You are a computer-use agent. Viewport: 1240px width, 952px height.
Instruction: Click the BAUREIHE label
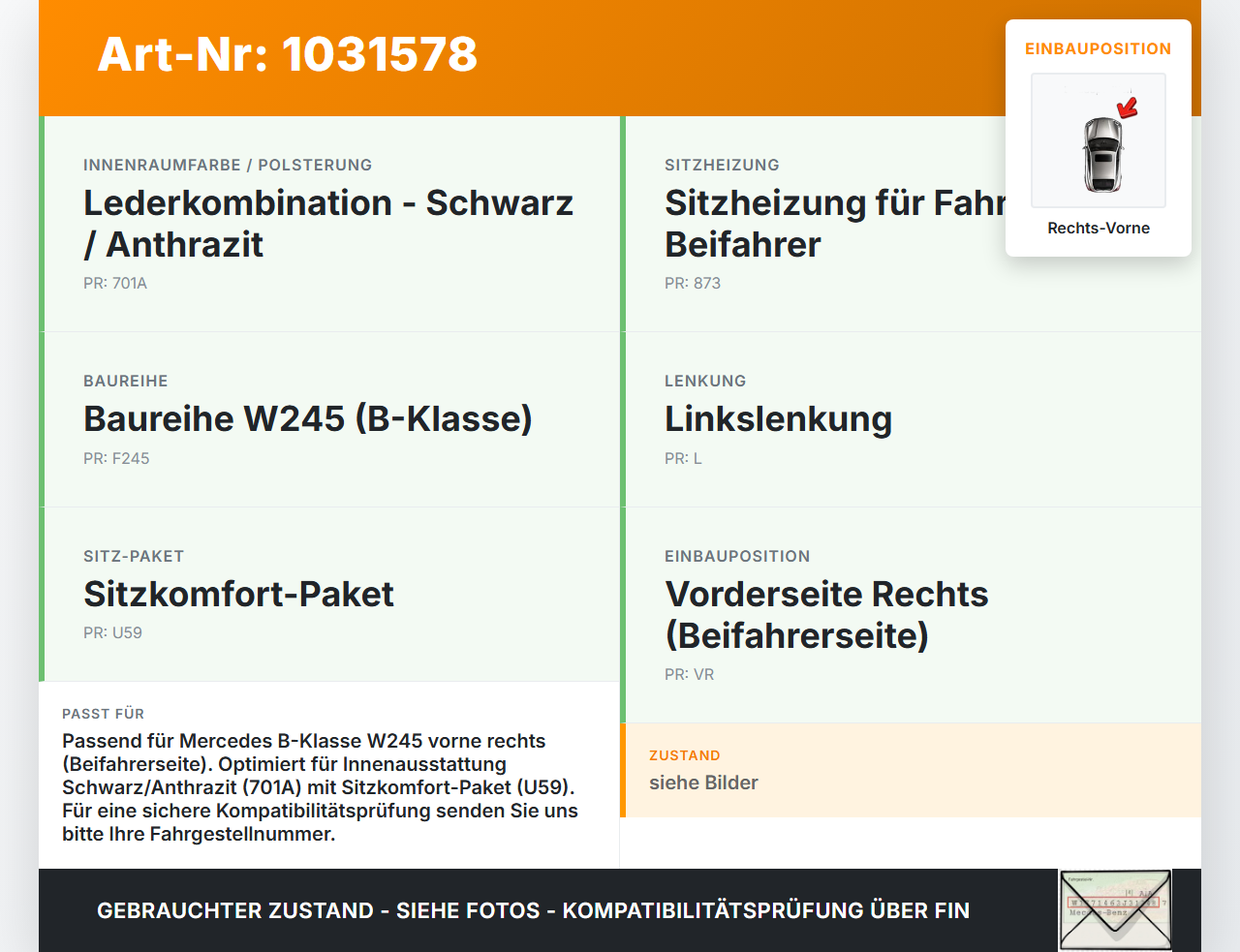(x=126, y=381)
